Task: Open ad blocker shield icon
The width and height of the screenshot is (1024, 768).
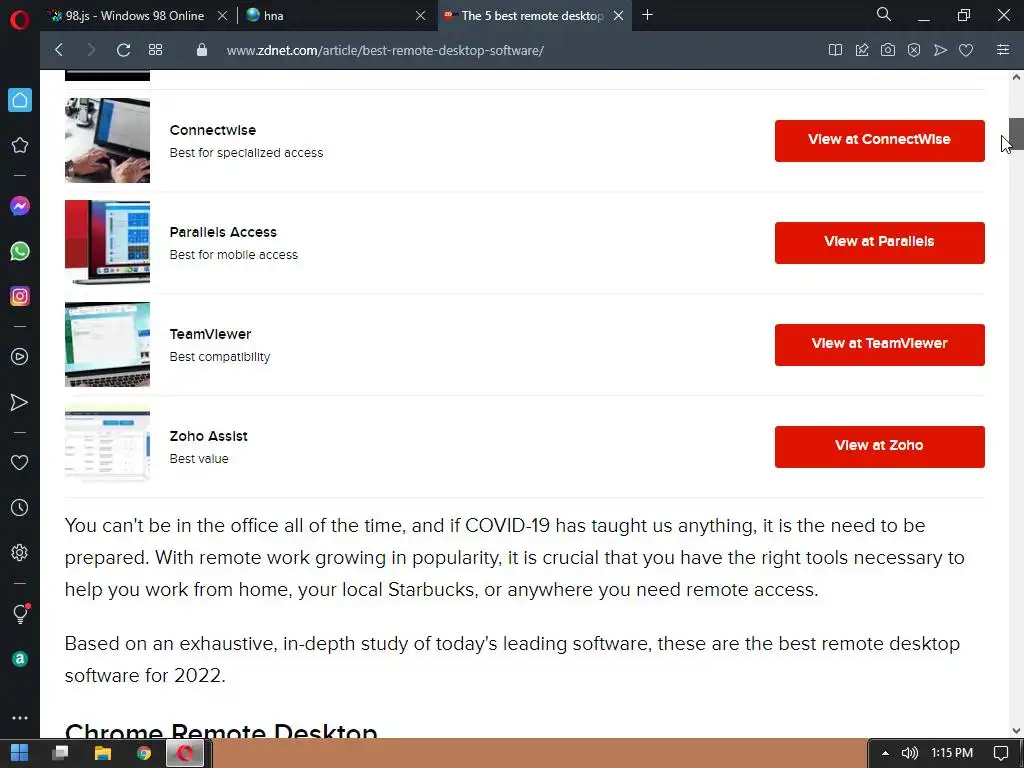Action: point(914,50)
